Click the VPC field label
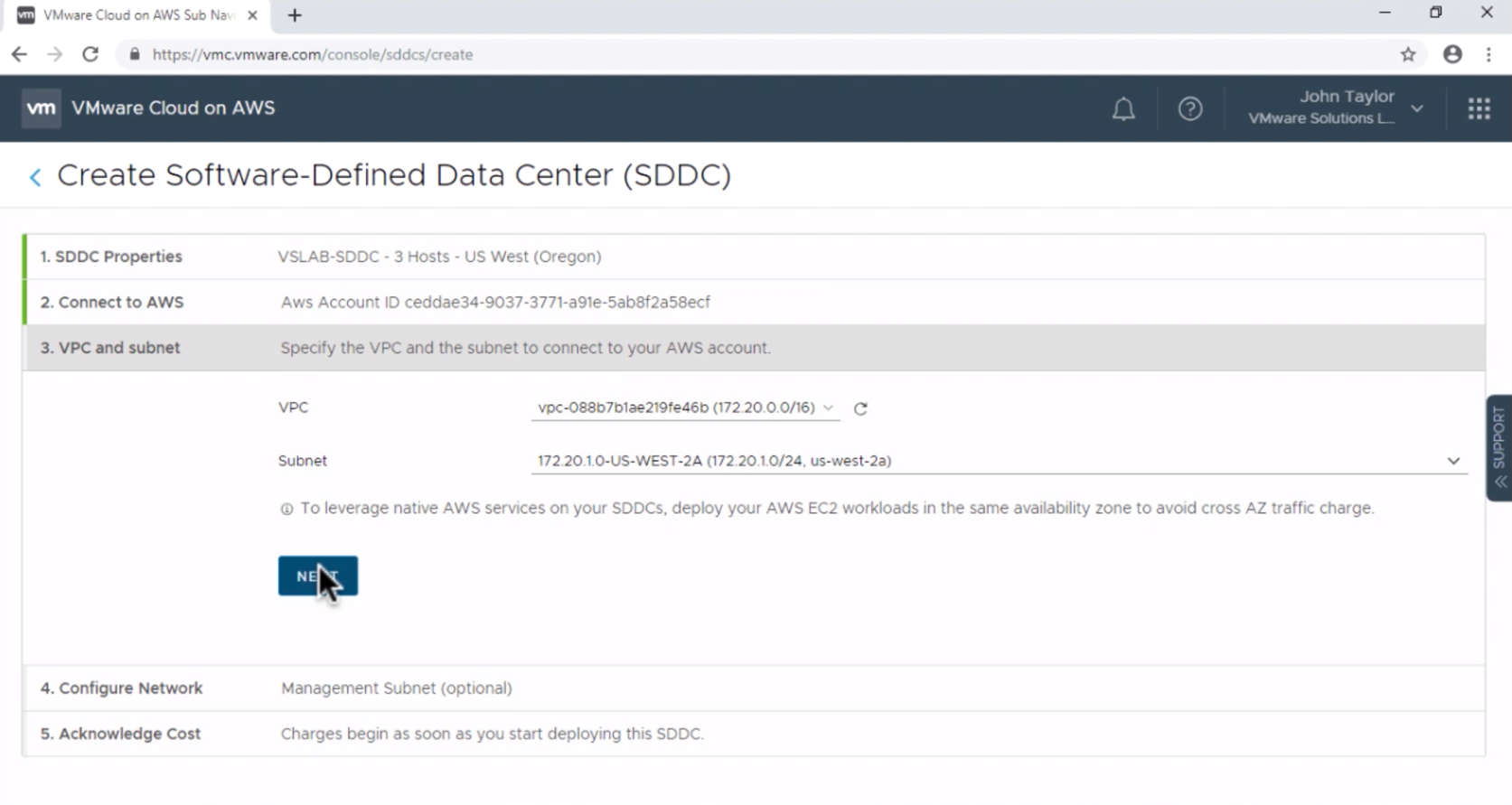 [293, 407]
